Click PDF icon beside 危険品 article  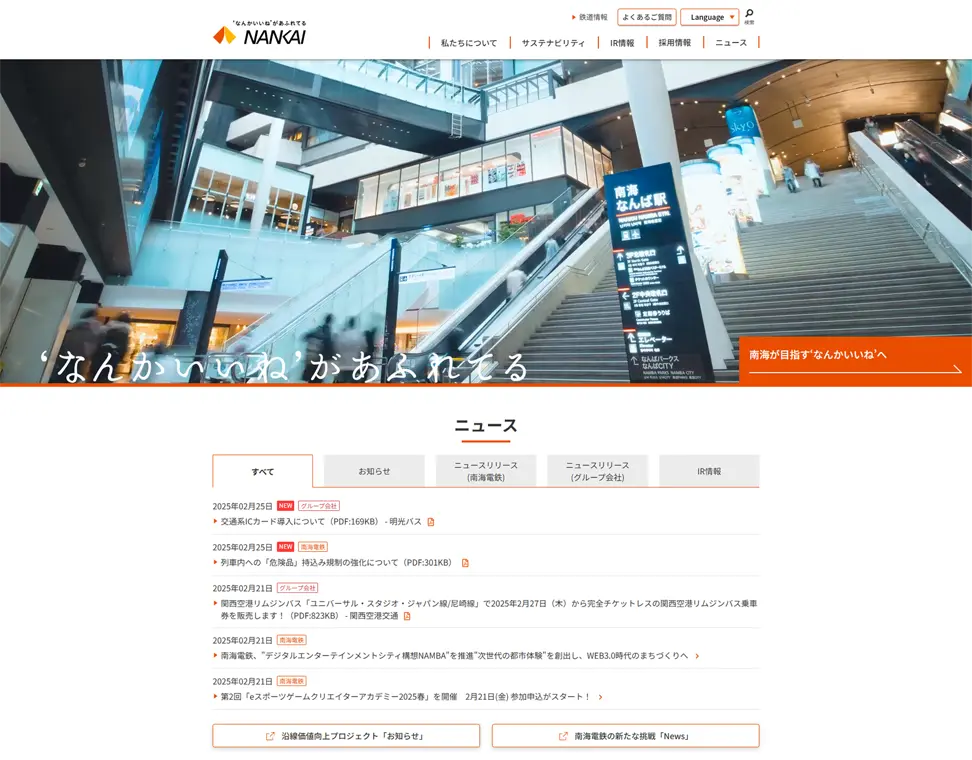465,563
